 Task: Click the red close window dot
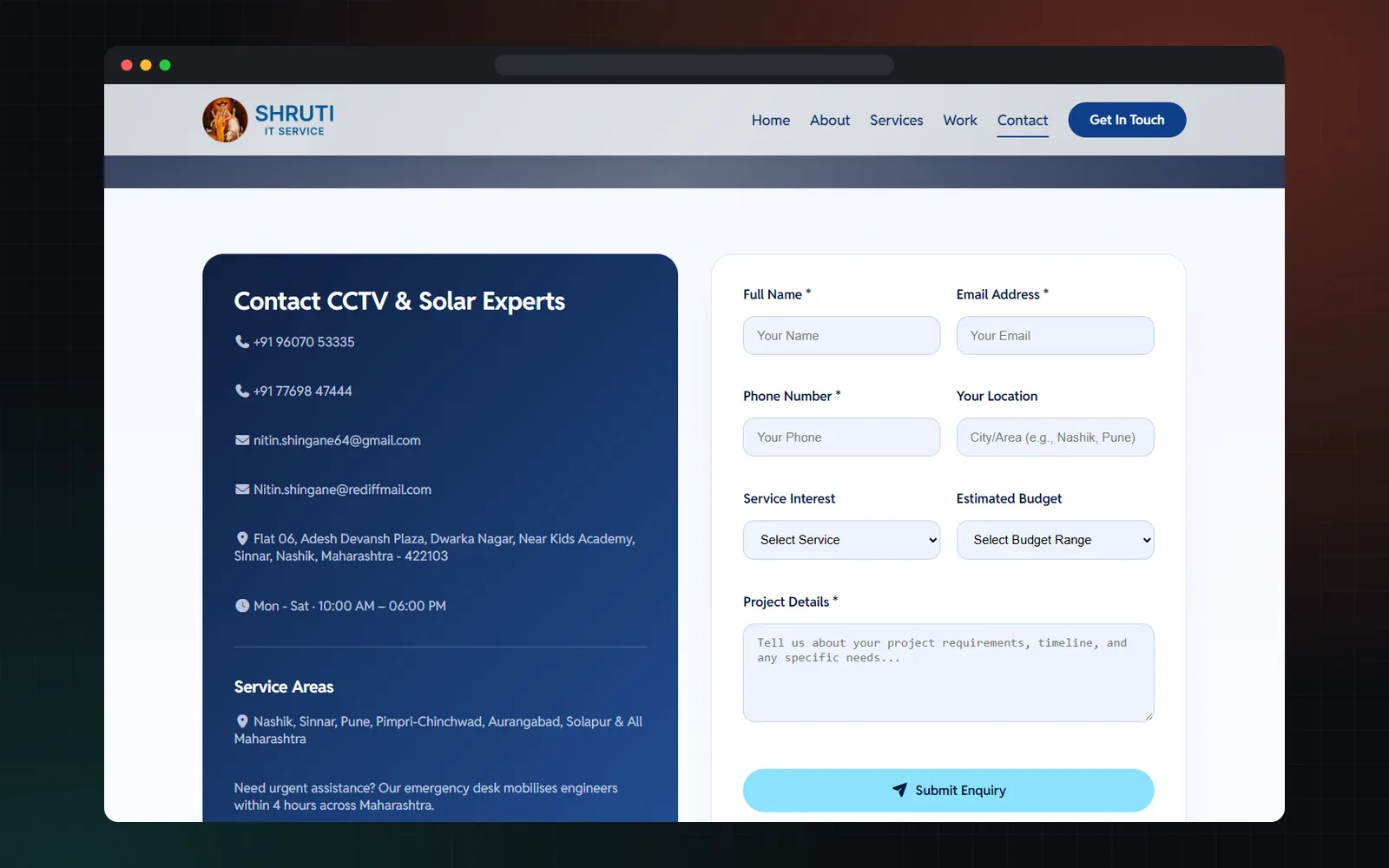click(x=127, y=65)
